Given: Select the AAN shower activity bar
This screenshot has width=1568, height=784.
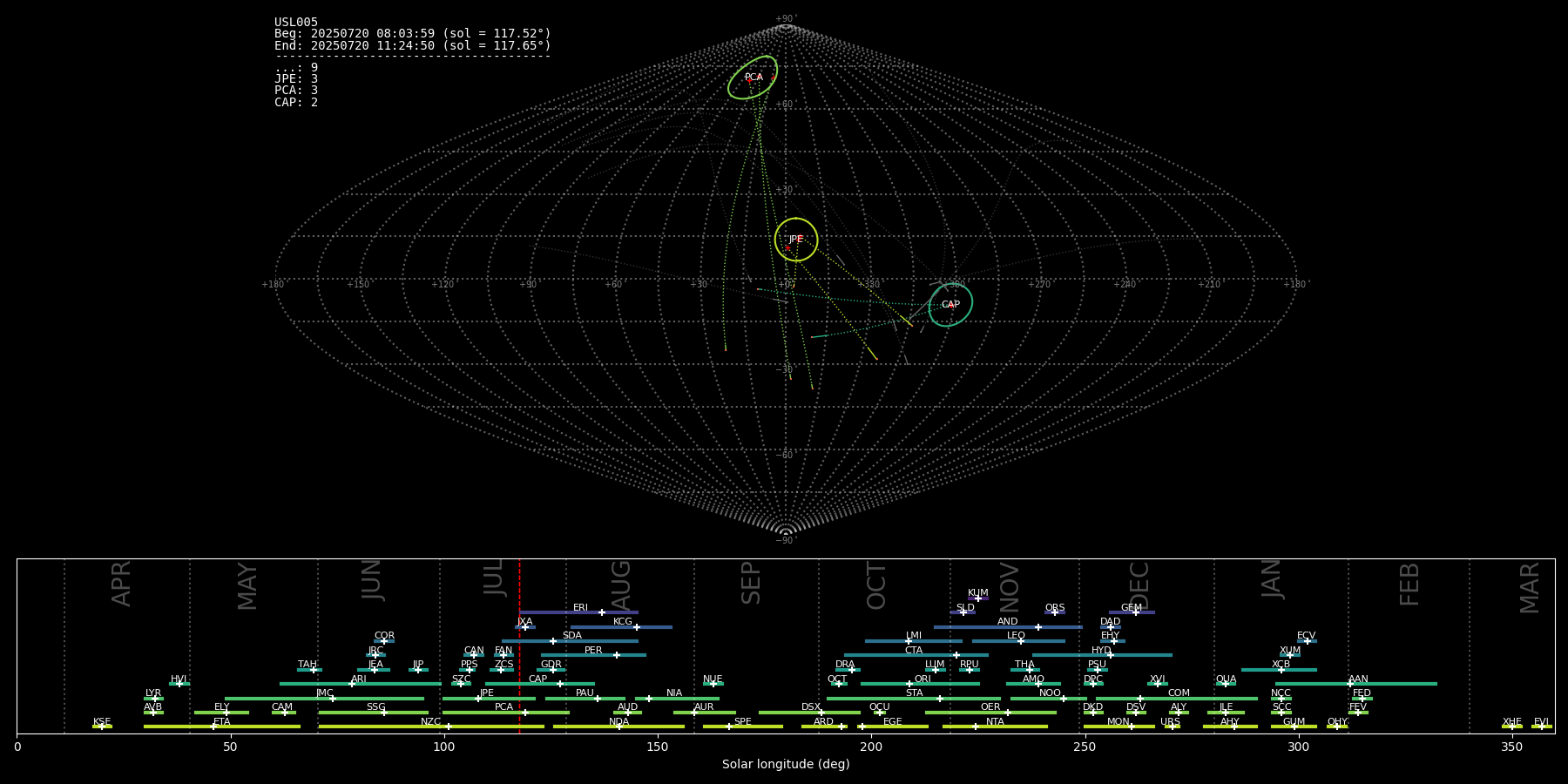Looking at the screenshot, I should coord(1355,684).
